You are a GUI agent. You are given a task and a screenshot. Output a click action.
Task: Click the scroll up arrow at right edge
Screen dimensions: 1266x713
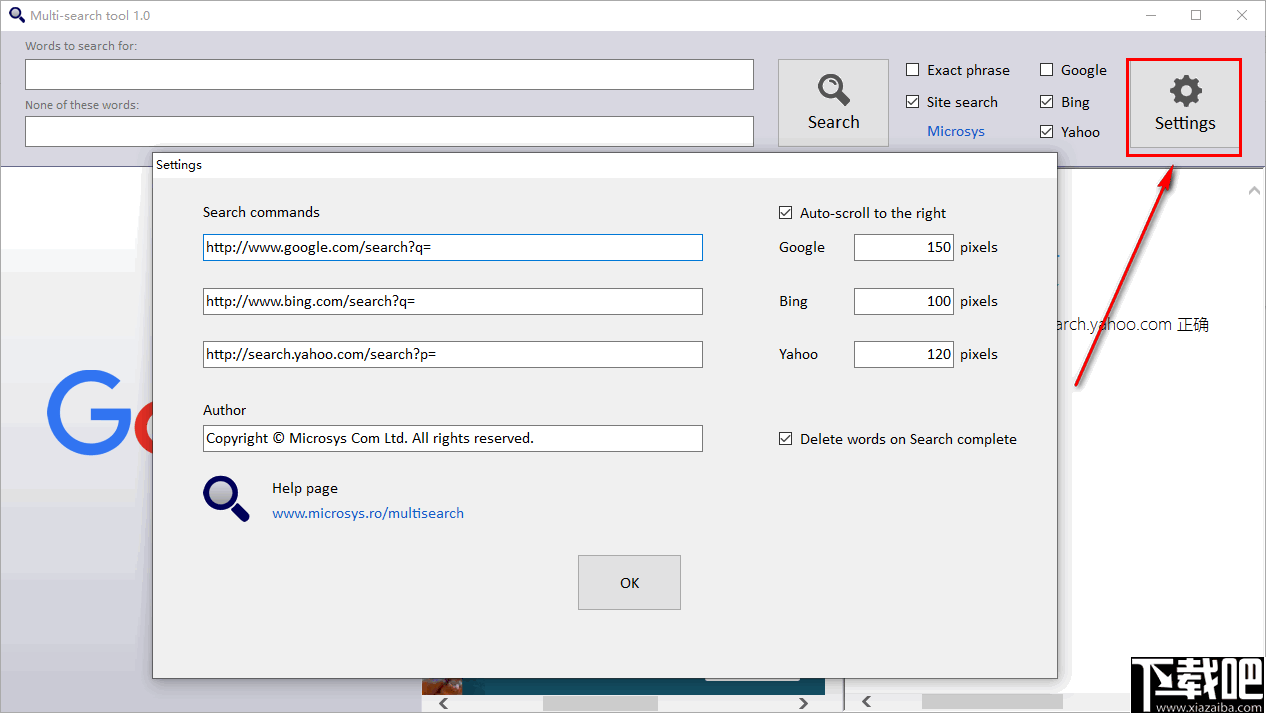1254,191
